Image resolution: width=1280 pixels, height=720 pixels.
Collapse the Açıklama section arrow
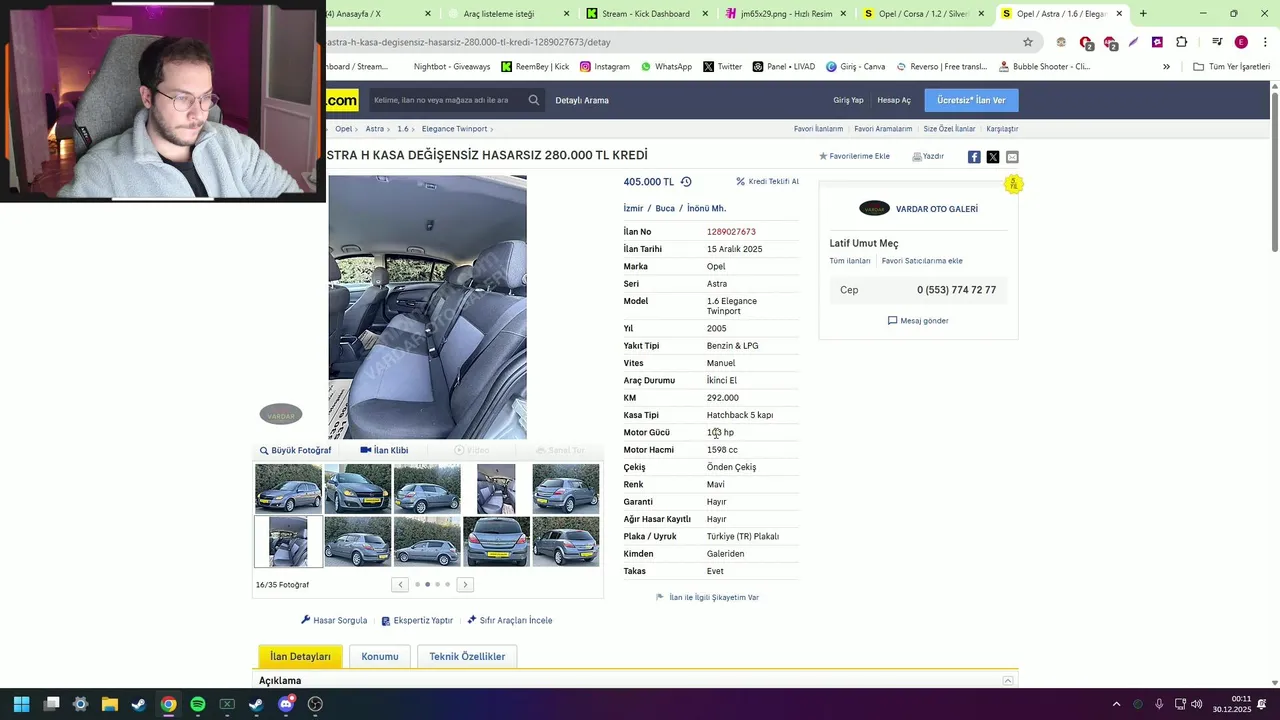click(1008, 681)
